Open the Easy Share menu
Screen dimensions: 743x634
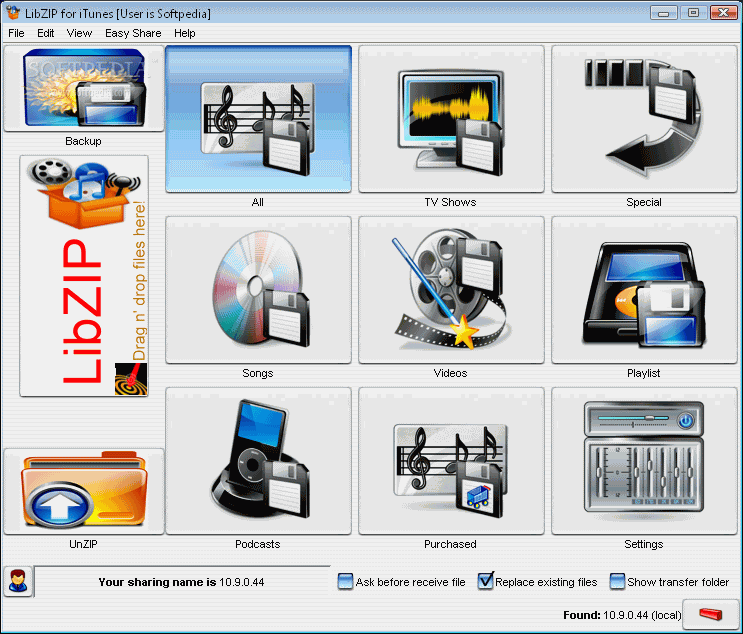[x=133, y=33]
